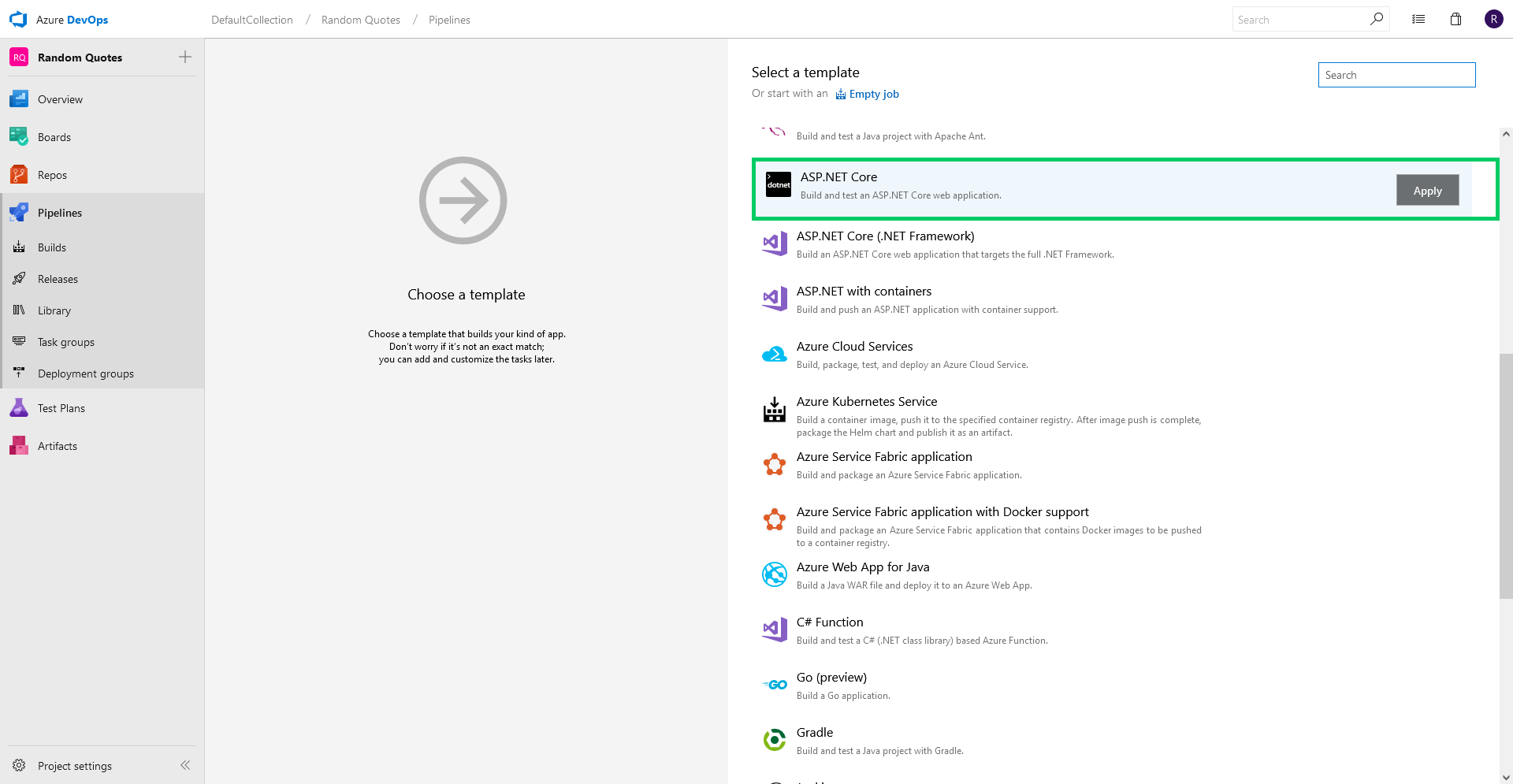Focus the template Search field

tap(1396, 75)
